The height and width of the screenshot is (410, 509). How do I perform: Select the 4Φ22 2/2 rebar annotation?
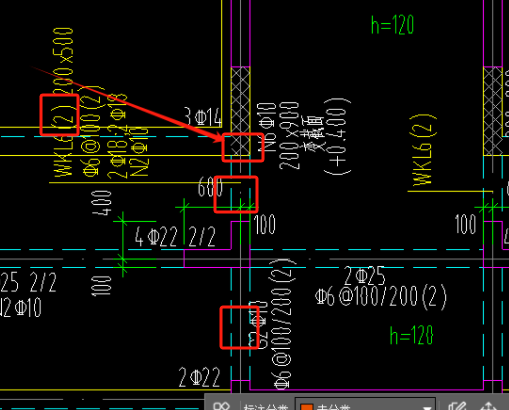point(175,237)
